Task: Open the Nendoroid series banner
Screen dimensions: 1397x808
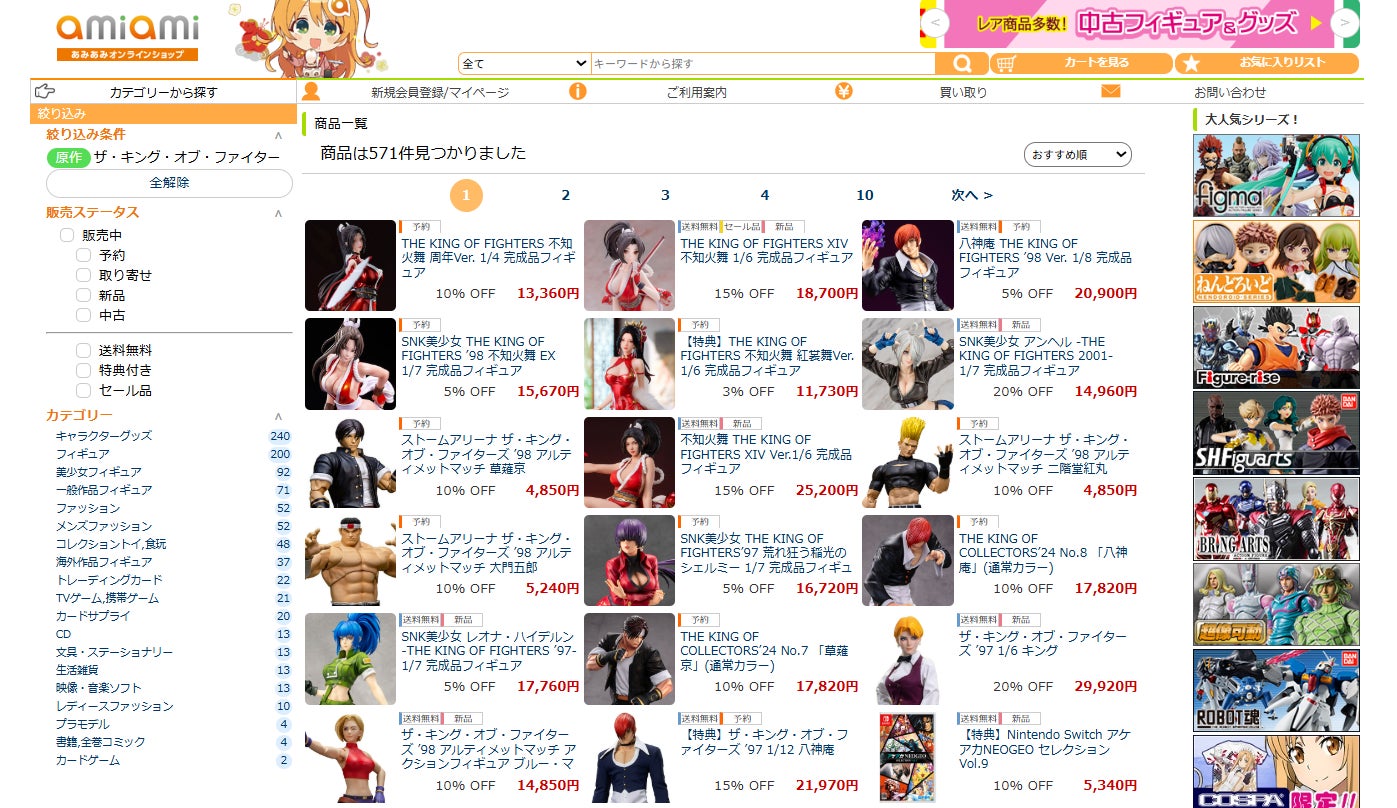Action: click(x=1276, y=261)
